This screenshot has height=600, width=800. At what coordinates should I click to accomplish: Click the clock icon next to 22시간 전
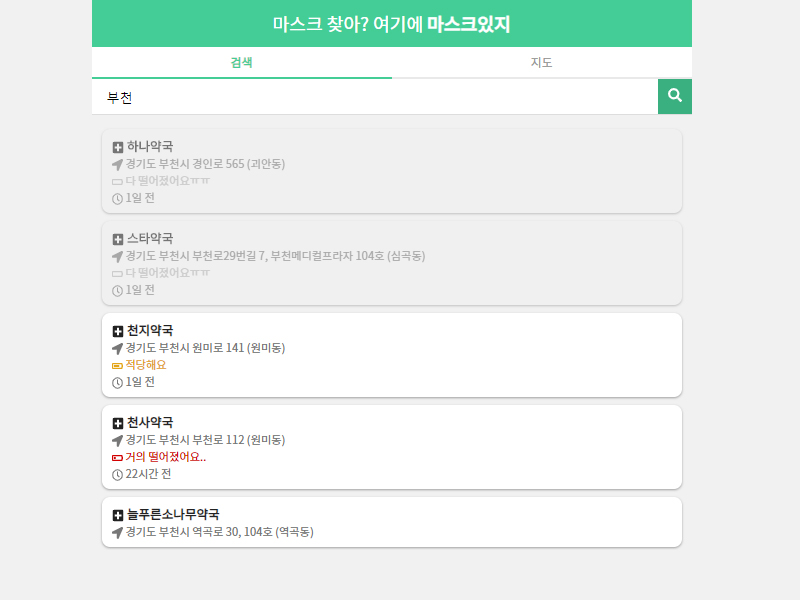click(x=117, y=475)
